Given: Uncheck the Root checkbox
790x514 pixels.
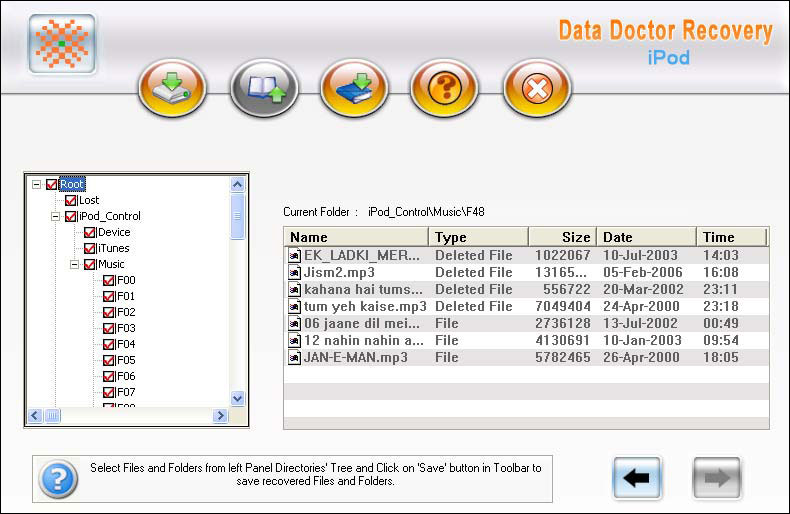Looking at the screenshot, I should (51, 184).
